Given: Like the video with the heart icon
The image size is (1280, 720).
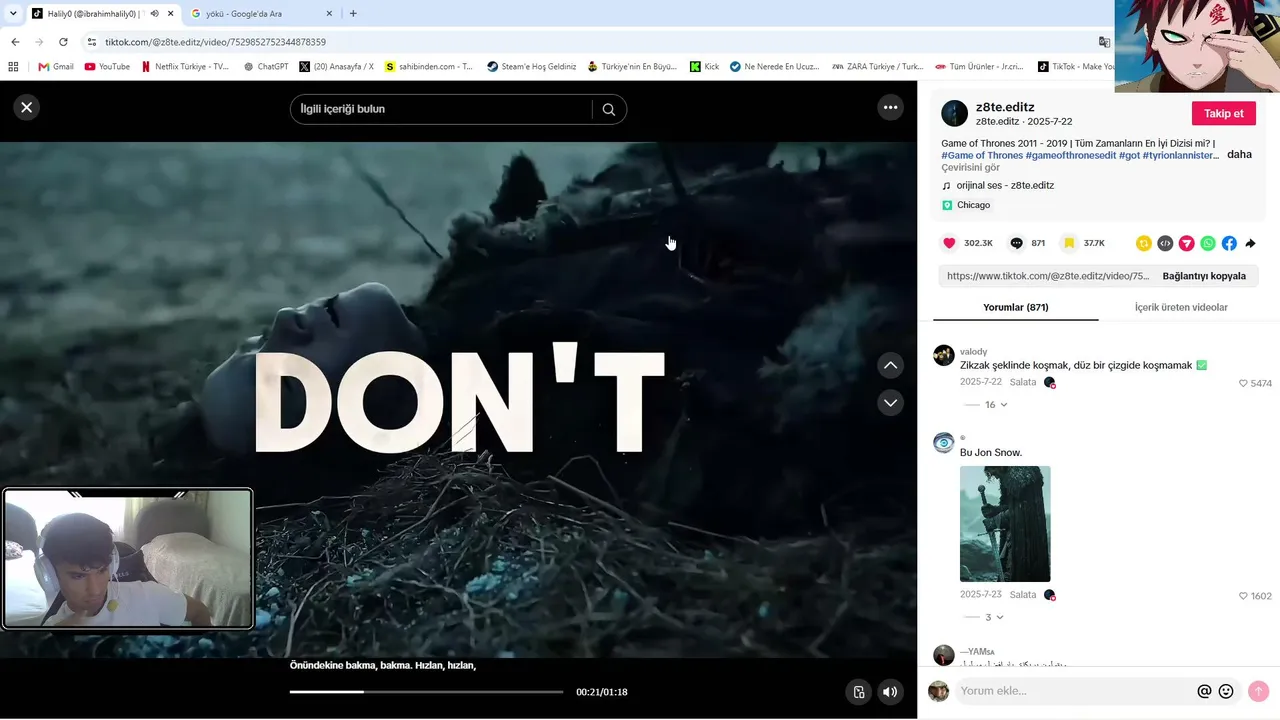Looking at the screenshot, I should coord(949,243).
